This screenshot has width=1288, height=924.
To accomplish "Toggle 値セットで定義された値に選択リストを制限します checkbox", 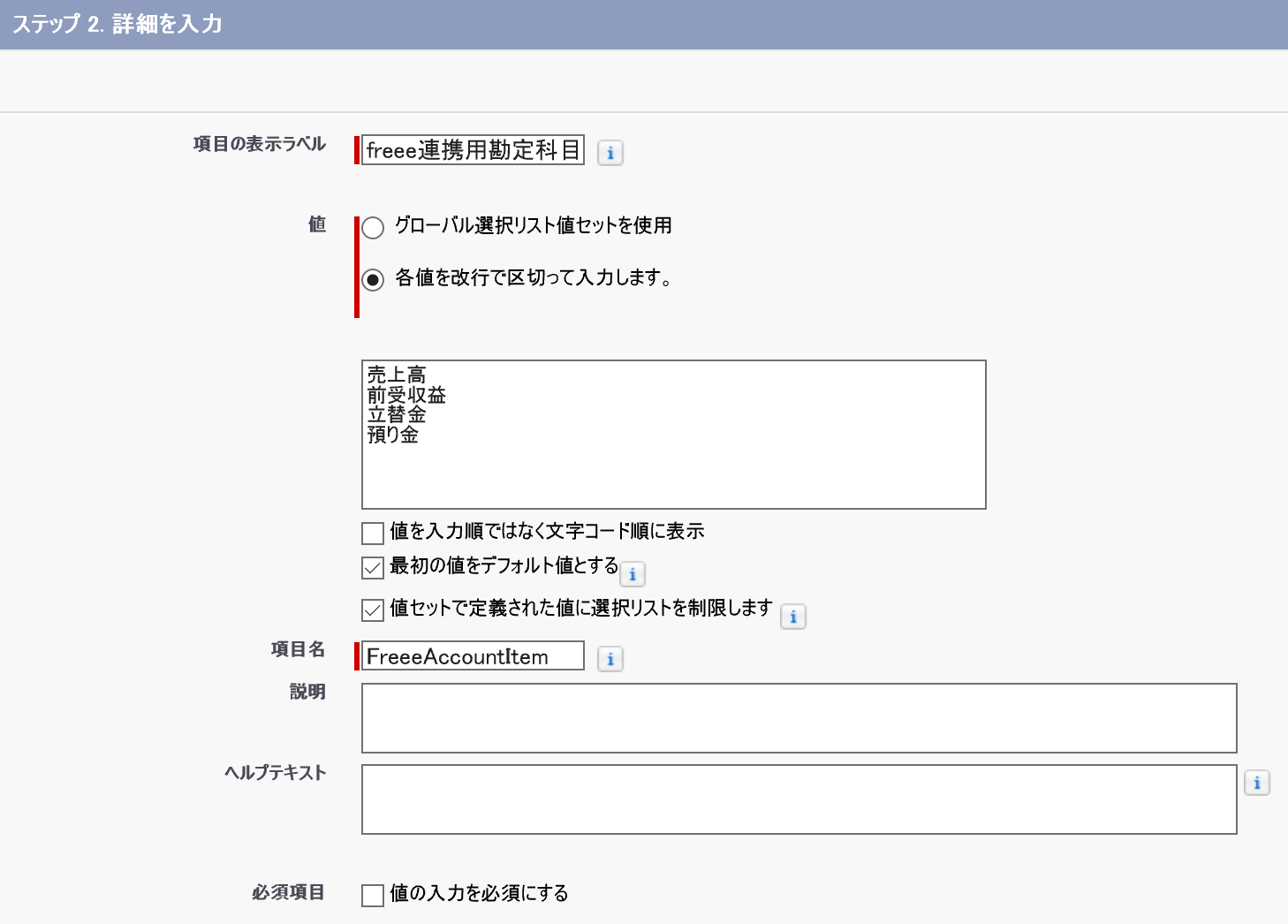I will [x=373, y=610].
